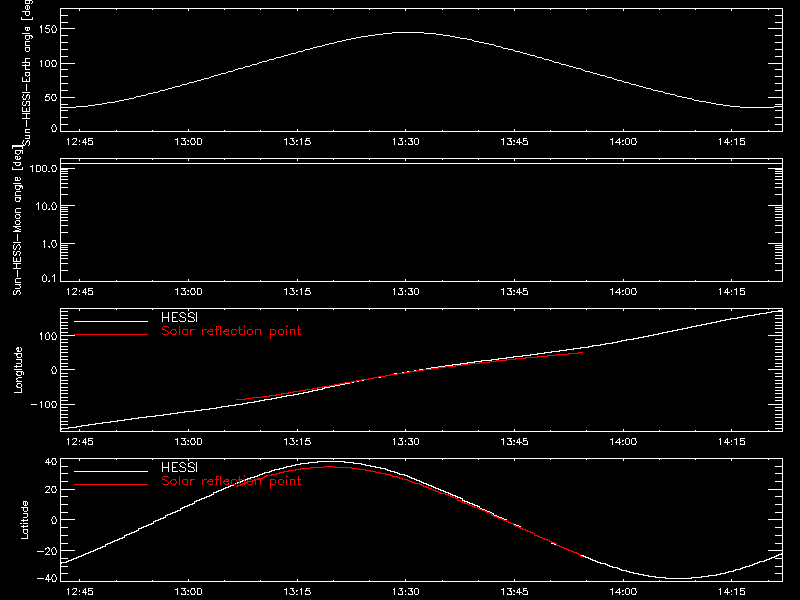Click HESSI legend label in Longitude plot
Viewport: 800px width, 600px height.
coord(179,317)
